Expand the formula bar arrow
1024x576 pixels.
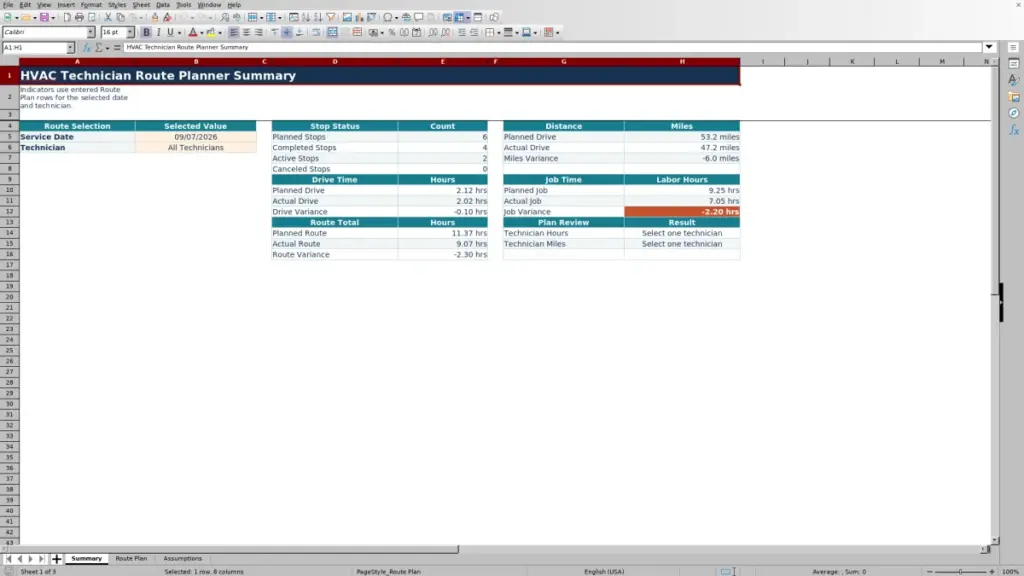pos(989,47)
